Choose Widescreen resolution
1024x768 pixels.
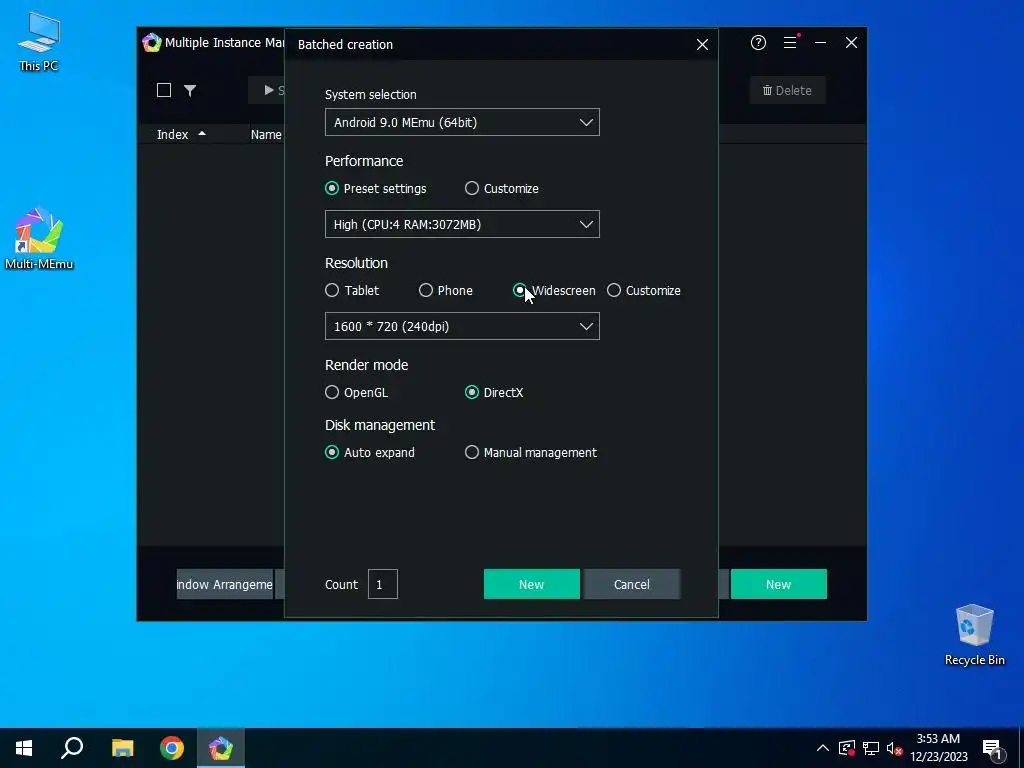(554, 291)
